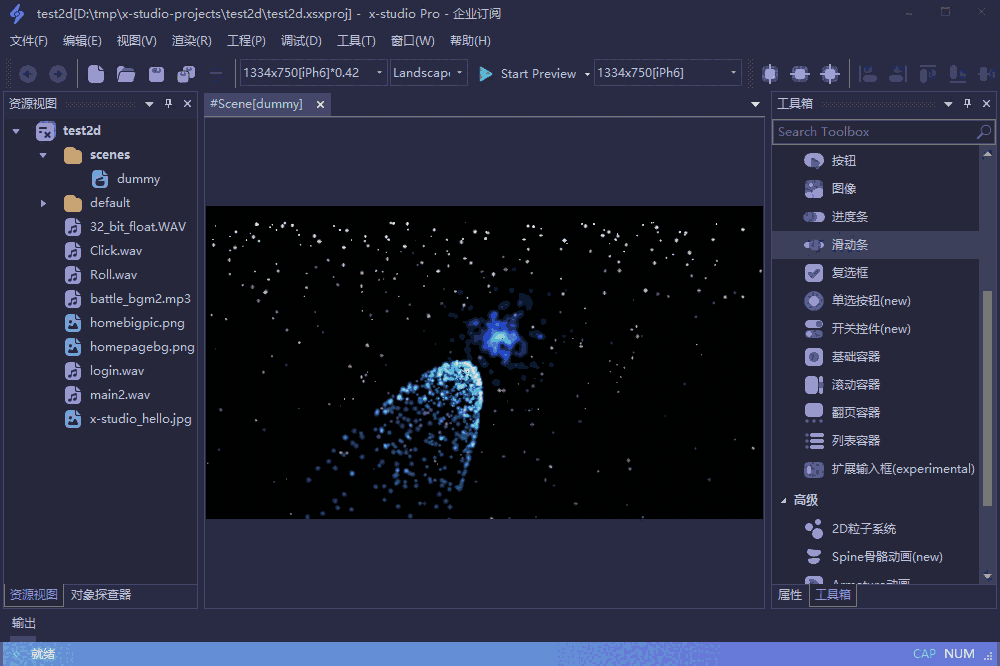The height and width of the screenshot is (666, 1000).
Task: Pick the 按钮 widget in toolbox
Action: 843,161
